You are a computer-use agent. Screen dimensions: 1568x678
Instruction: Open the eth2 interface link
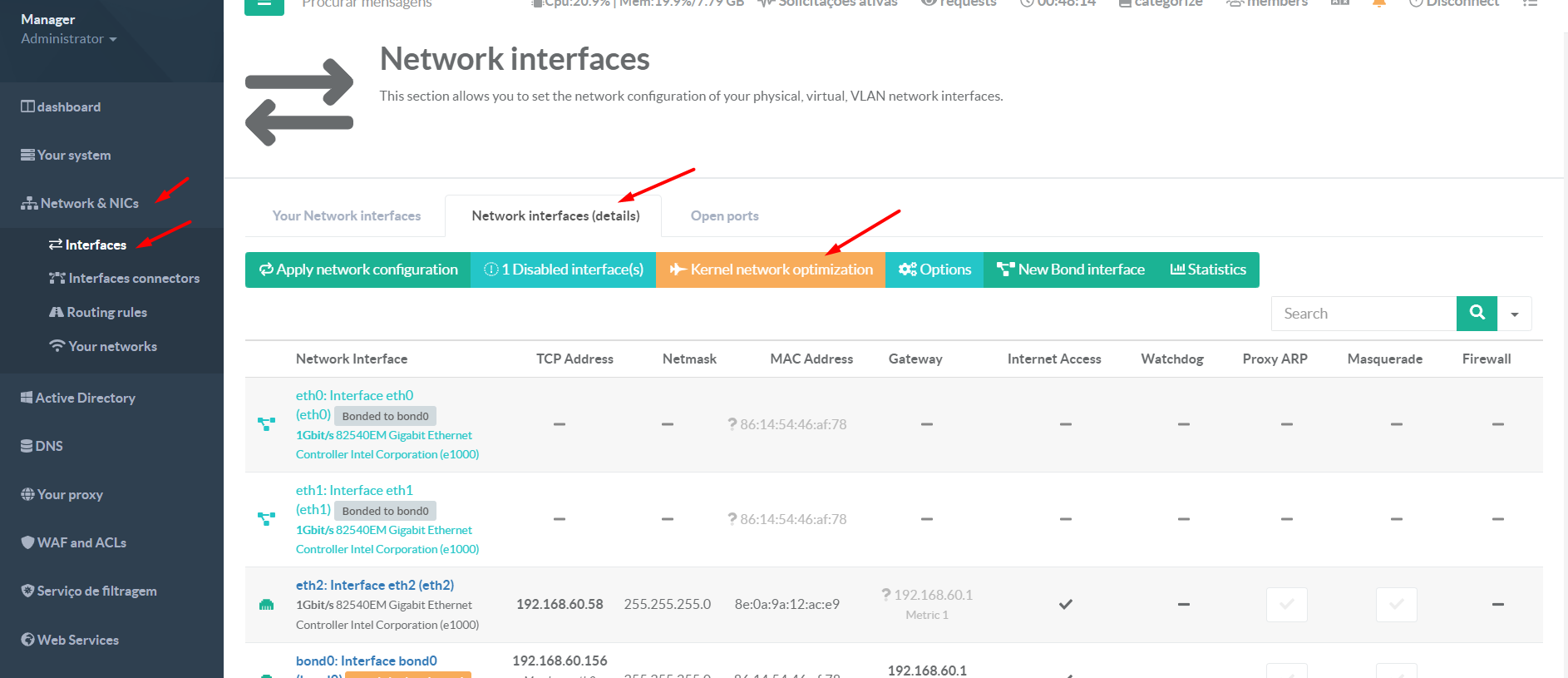(374, 585)
